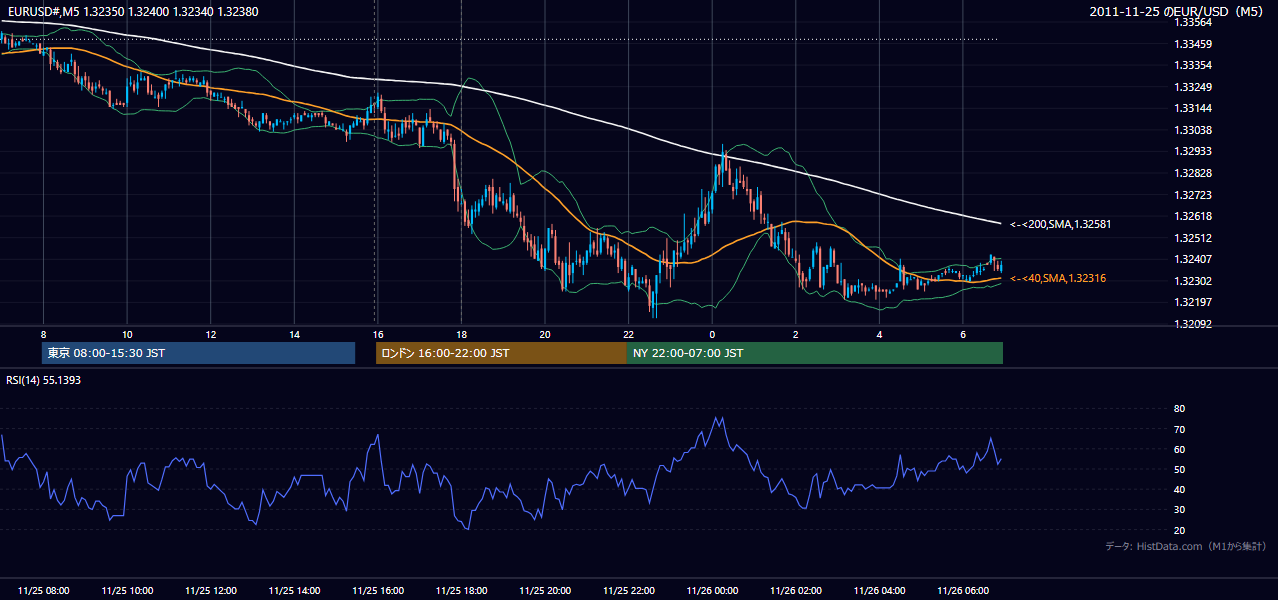The width and height of the screenshot is (1278, 600).
Task: Click price level 1.32092 on the axis
Action: pyautogui.click(x=1194, y=324)
